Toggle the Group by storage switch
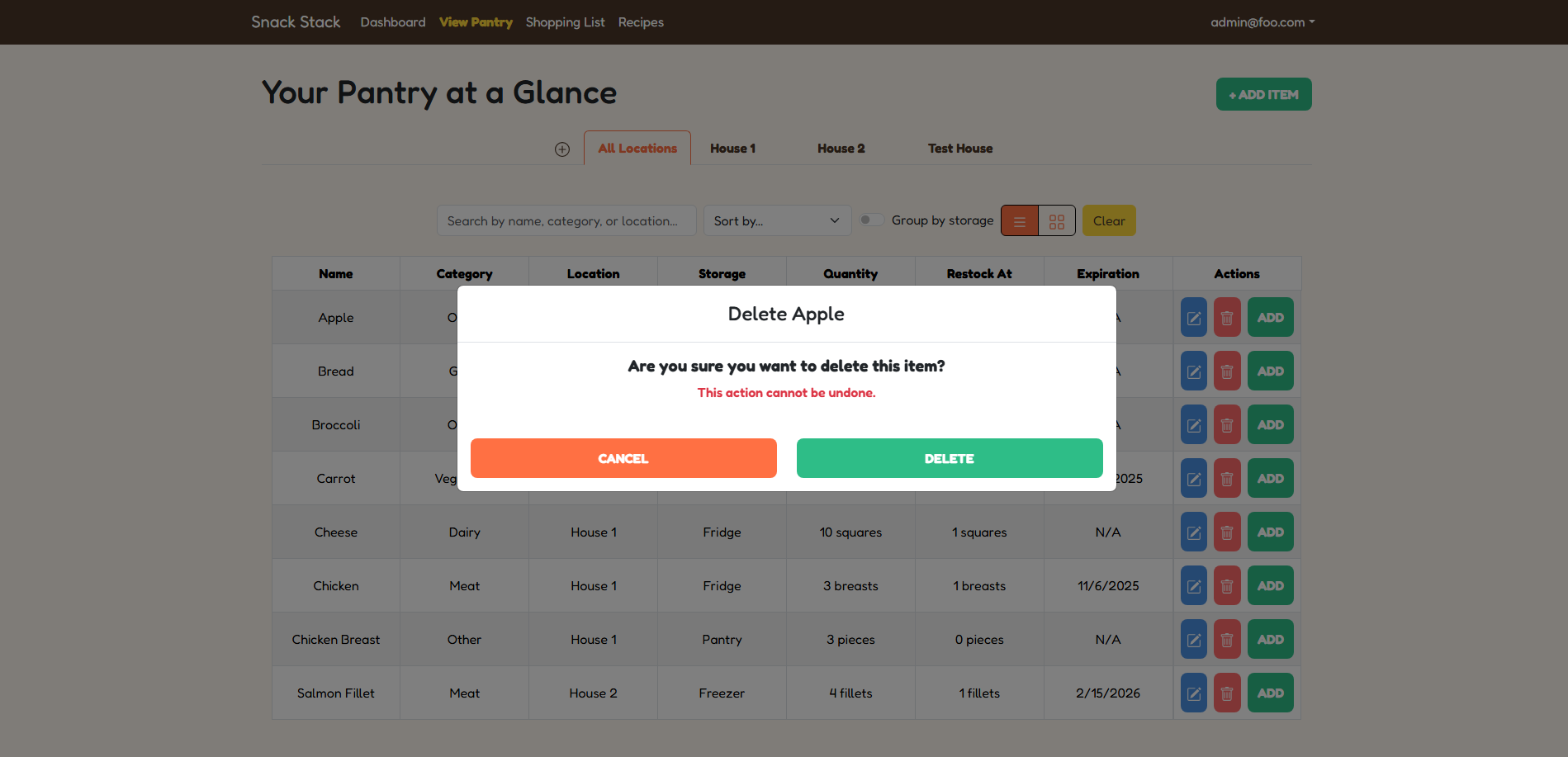 [870, 220]
